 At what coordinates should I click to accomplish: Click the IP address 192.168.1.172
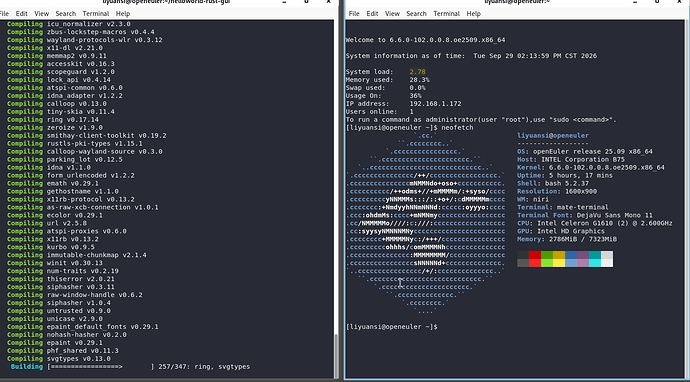(436, 104)
